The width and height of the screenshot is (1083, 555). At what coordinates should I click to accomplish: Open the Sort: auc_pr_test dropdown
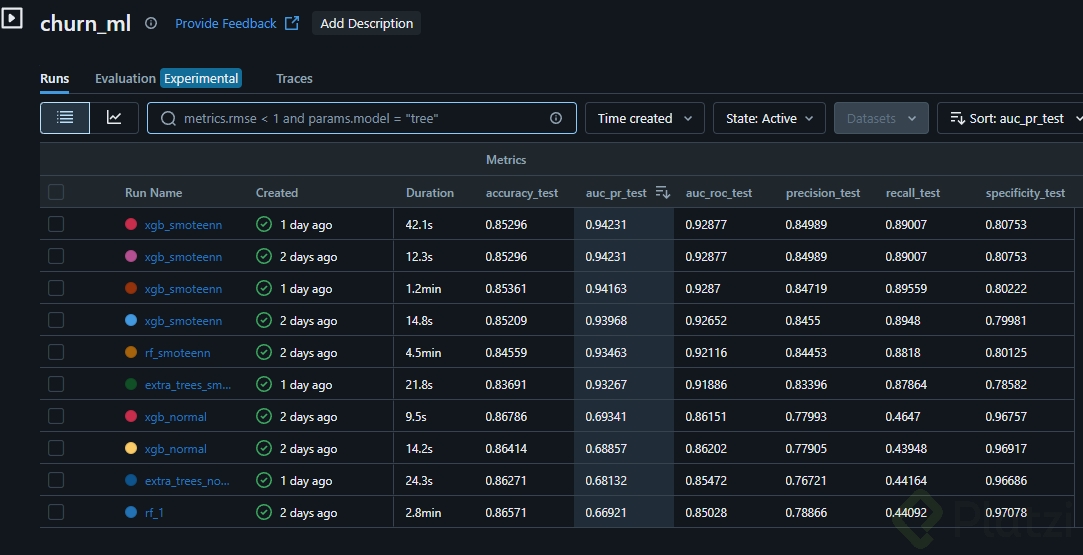[1010, 118]
